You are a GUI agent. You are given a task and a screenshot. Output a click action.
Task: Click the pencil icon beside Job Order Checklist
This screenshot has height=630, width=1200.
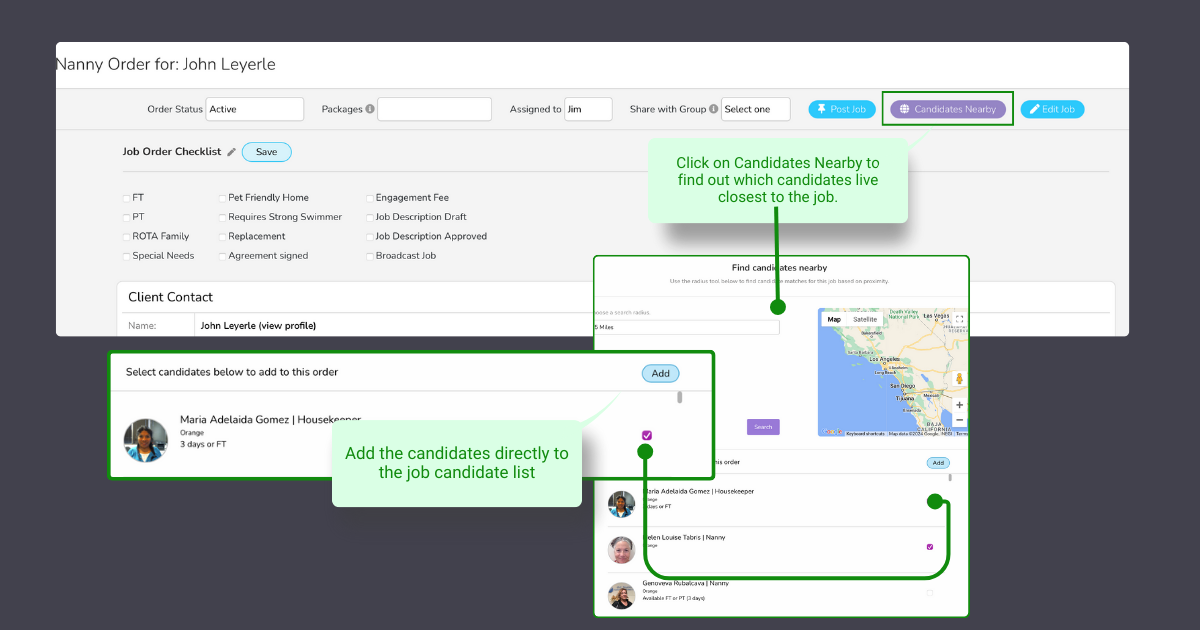(x=232, y=152)
